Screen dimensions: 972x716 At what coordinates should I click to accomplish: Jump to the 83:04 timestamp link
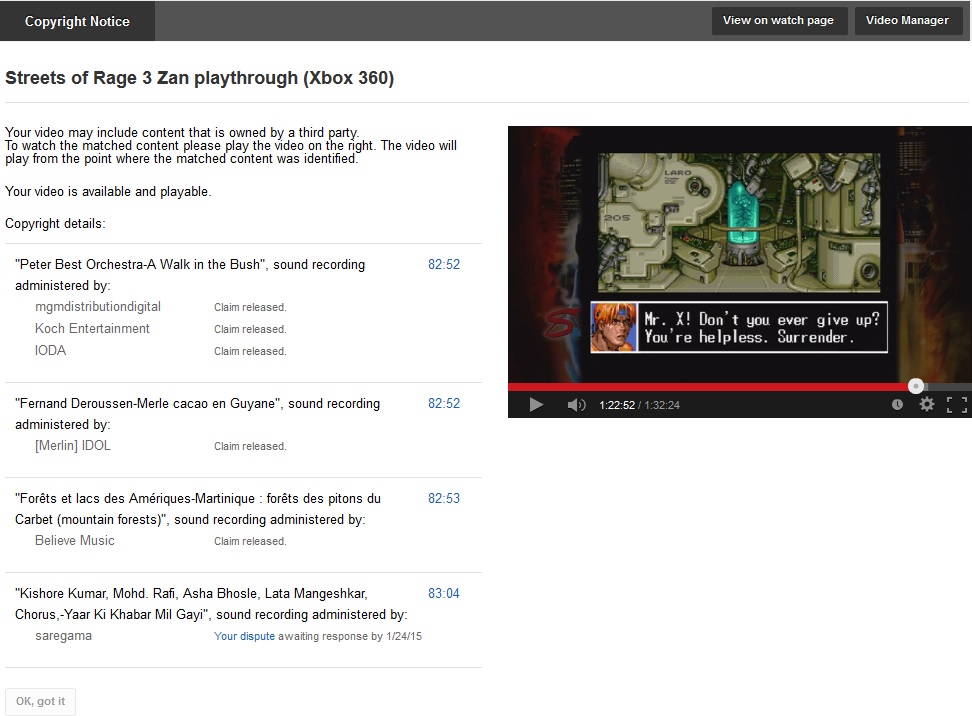444,593
